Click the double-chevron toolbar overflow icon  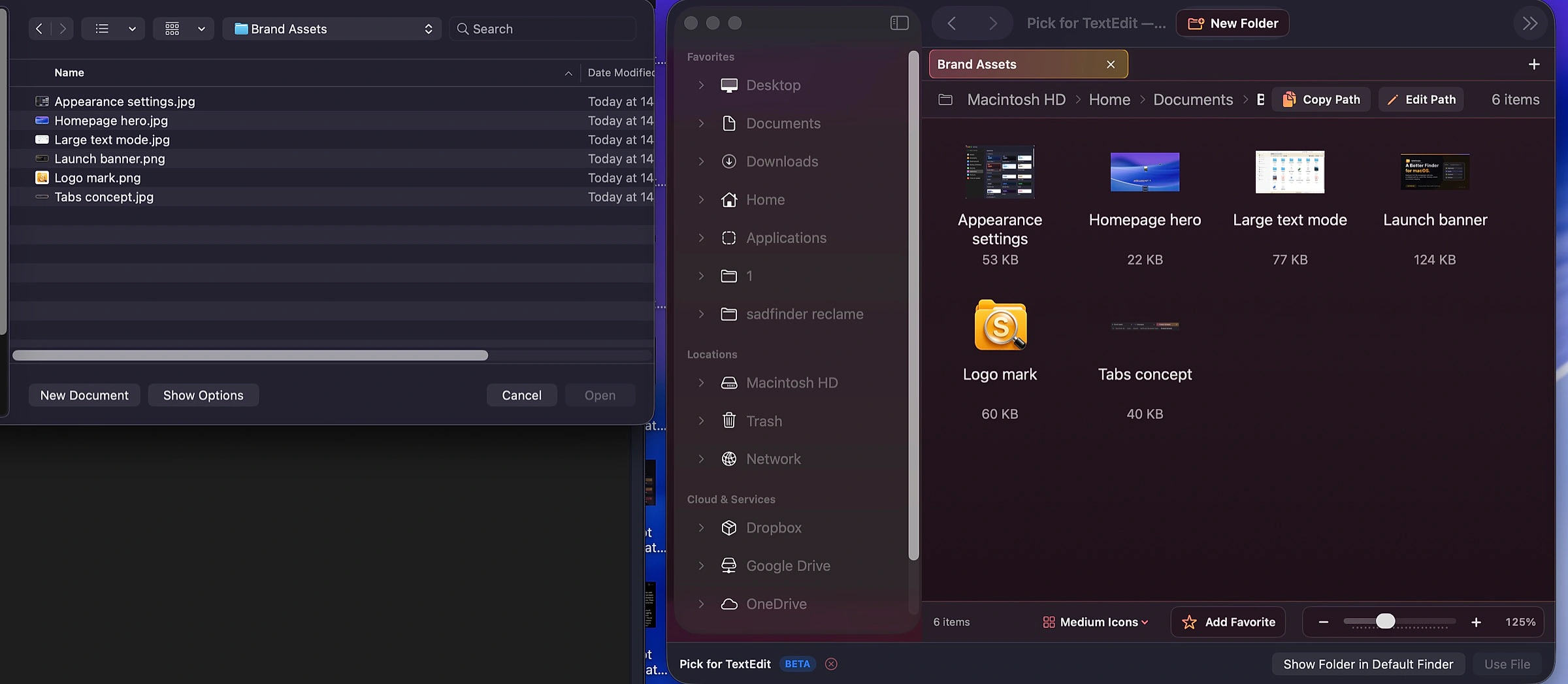pos(1530,24)
